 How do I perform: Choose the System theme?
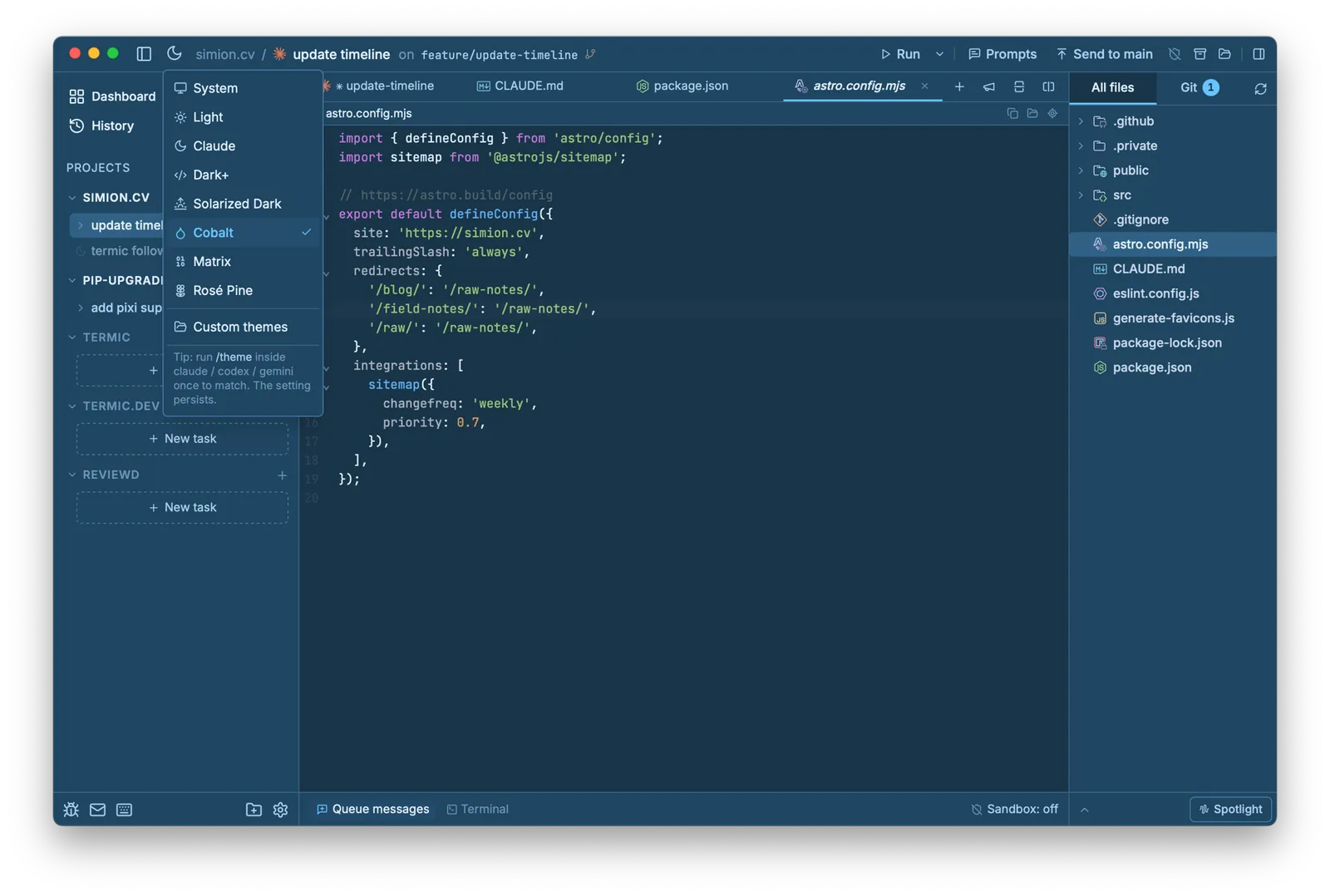click(x=243, y=88)
